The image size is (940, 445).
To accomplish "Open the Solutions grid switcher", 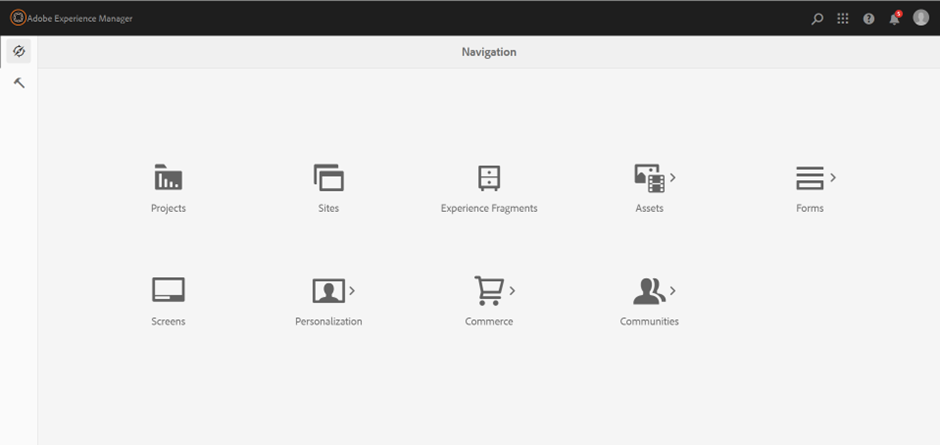I will click(x=843, y=19).
